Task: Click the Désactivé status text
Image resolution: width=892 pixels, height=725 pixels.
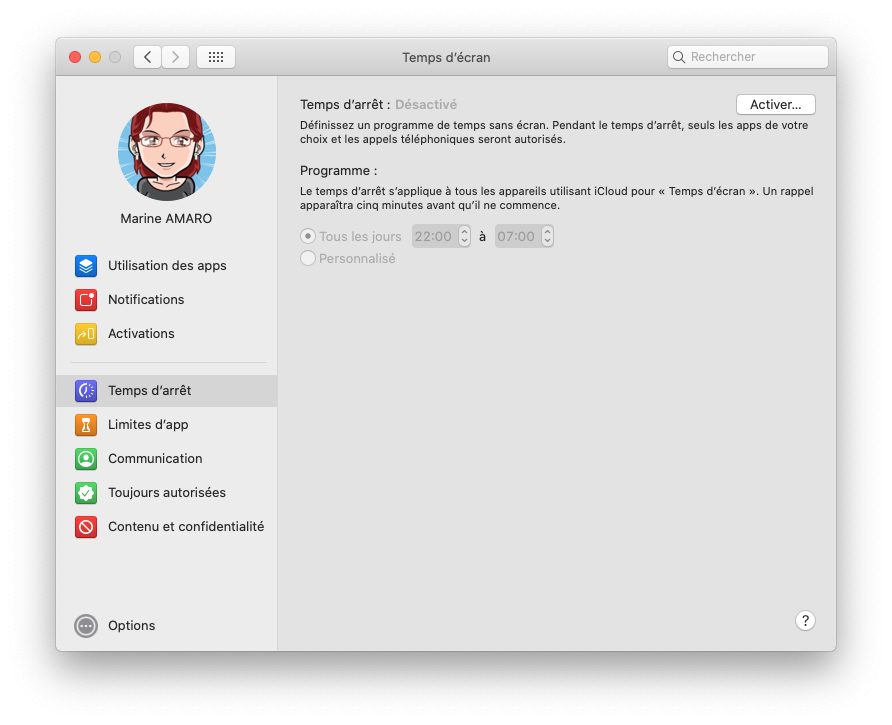Action: pos(426,105)
